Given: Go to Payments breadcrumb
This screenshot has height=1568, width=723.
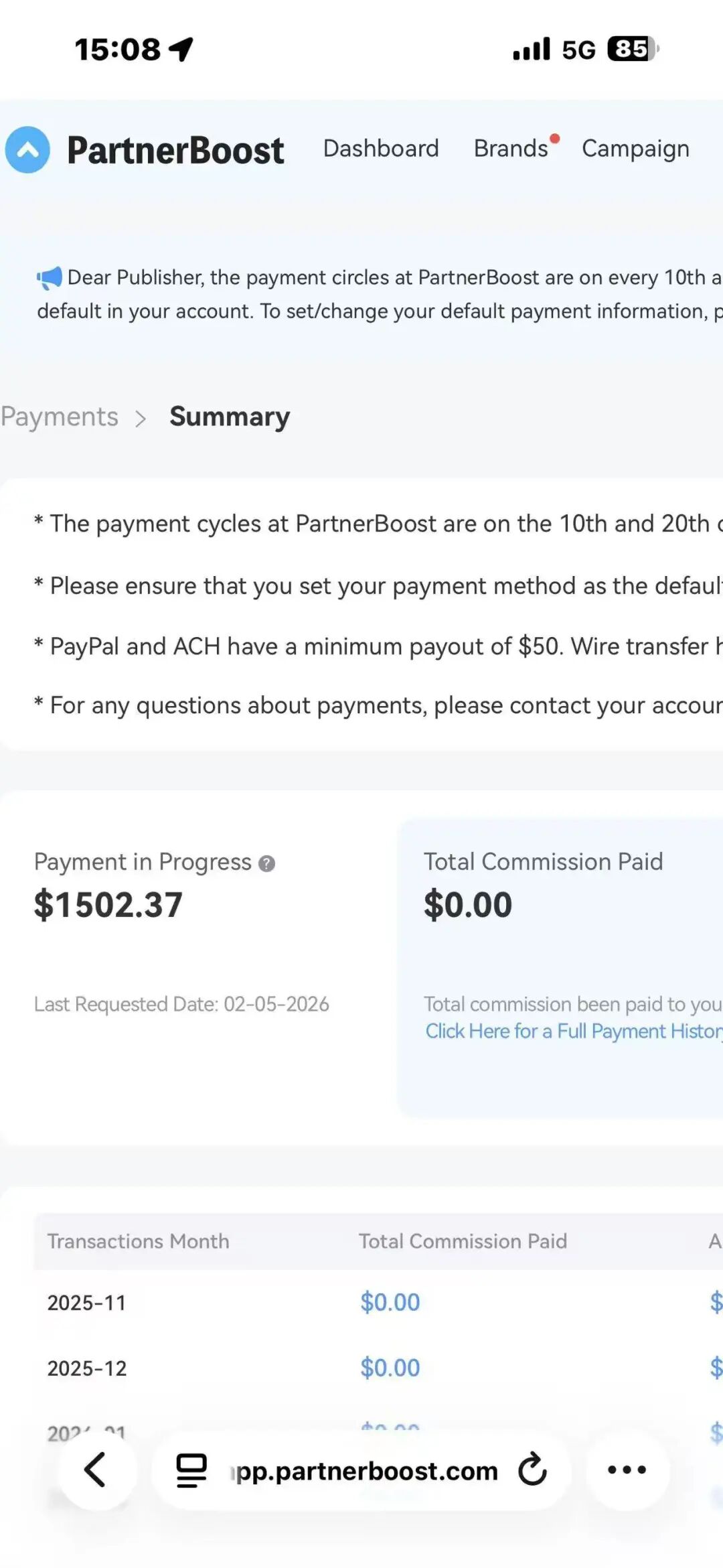Looking at the screenshot, I should [x=60, y=417].
